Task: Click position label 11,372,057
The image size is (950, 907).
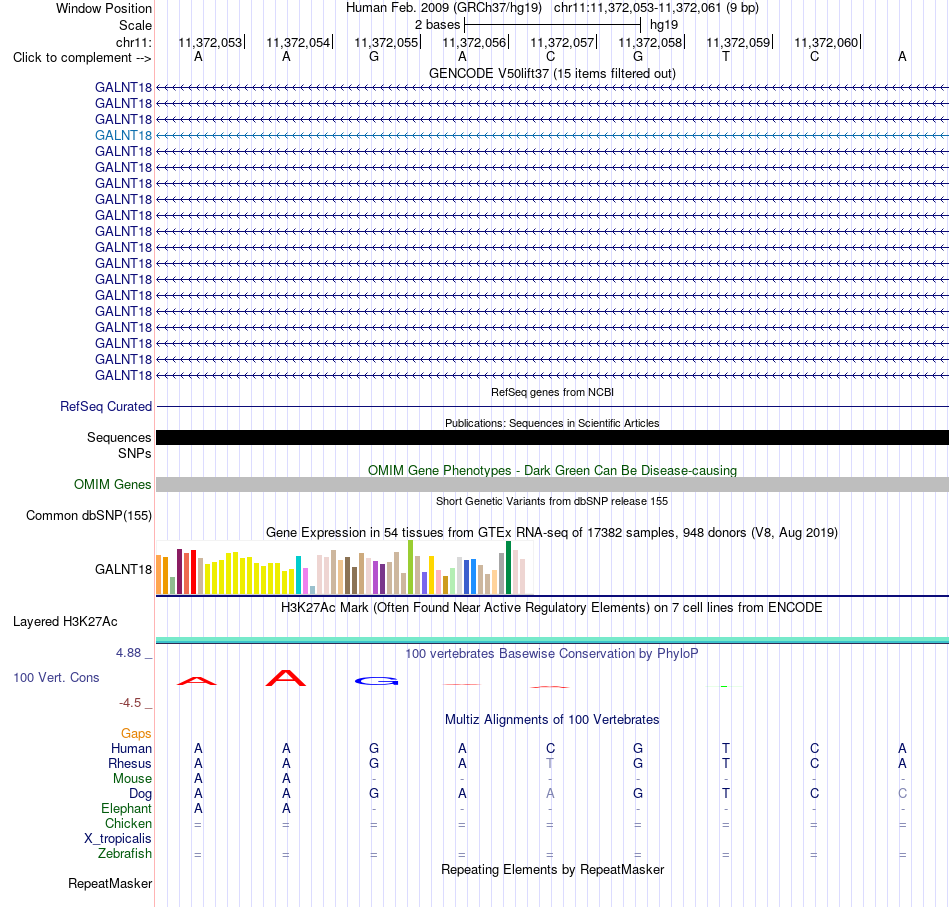Action: click(x=562, y=42)
